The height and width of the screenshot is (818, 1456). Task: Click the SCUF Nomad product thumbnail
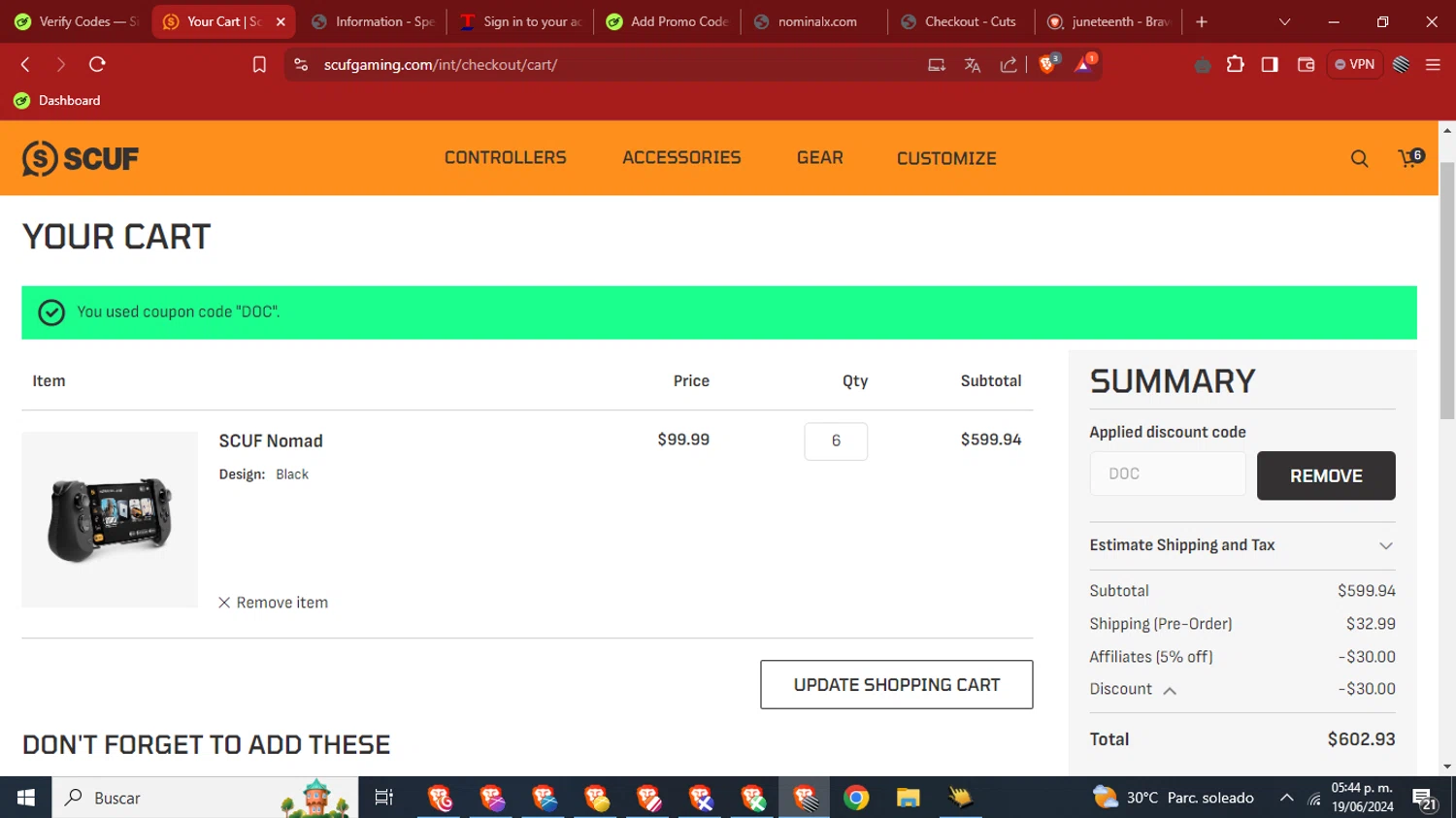(110, 519)
